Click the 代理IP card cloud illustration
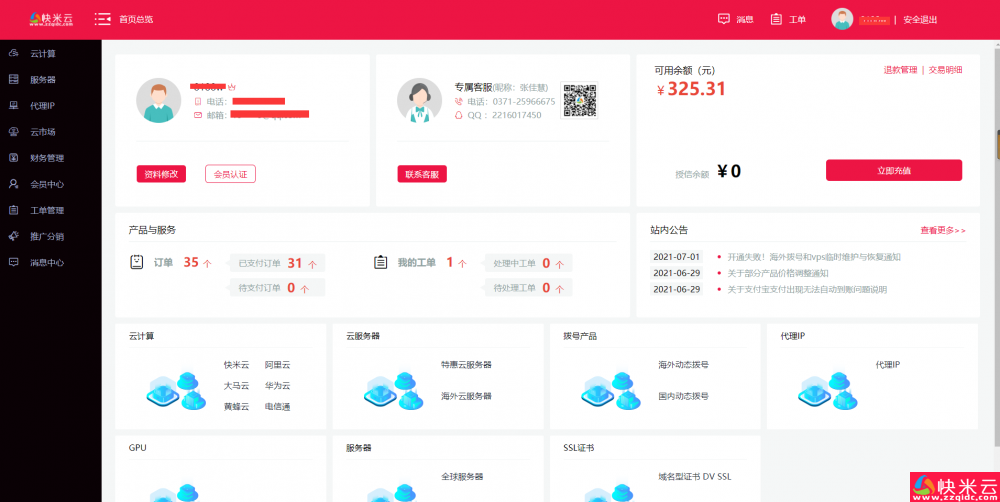Viewport: 1000px width, 502px height. pyautogui.click(x=828, y=390)
